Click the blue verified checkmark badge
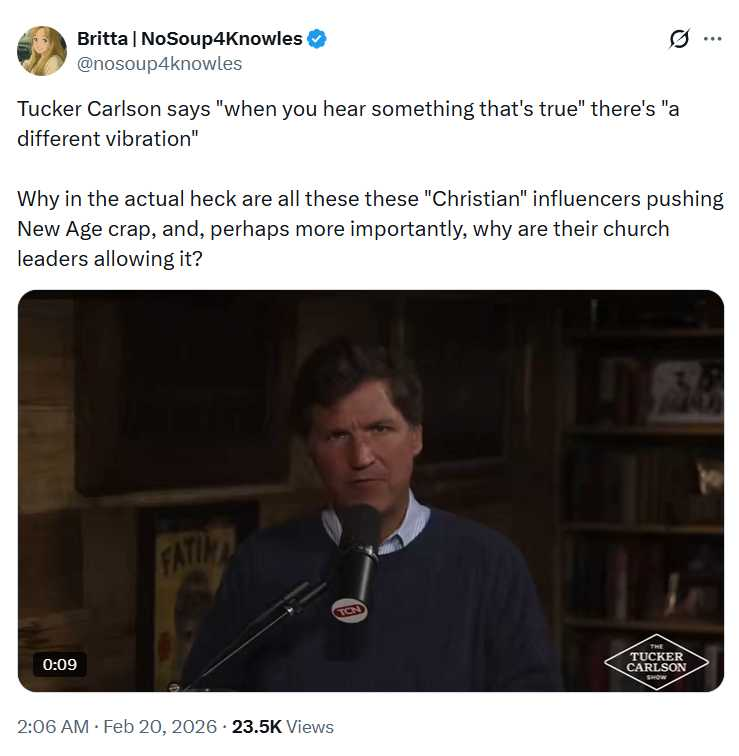This screenshot has width=739, height=756. [x=317, y=39]
